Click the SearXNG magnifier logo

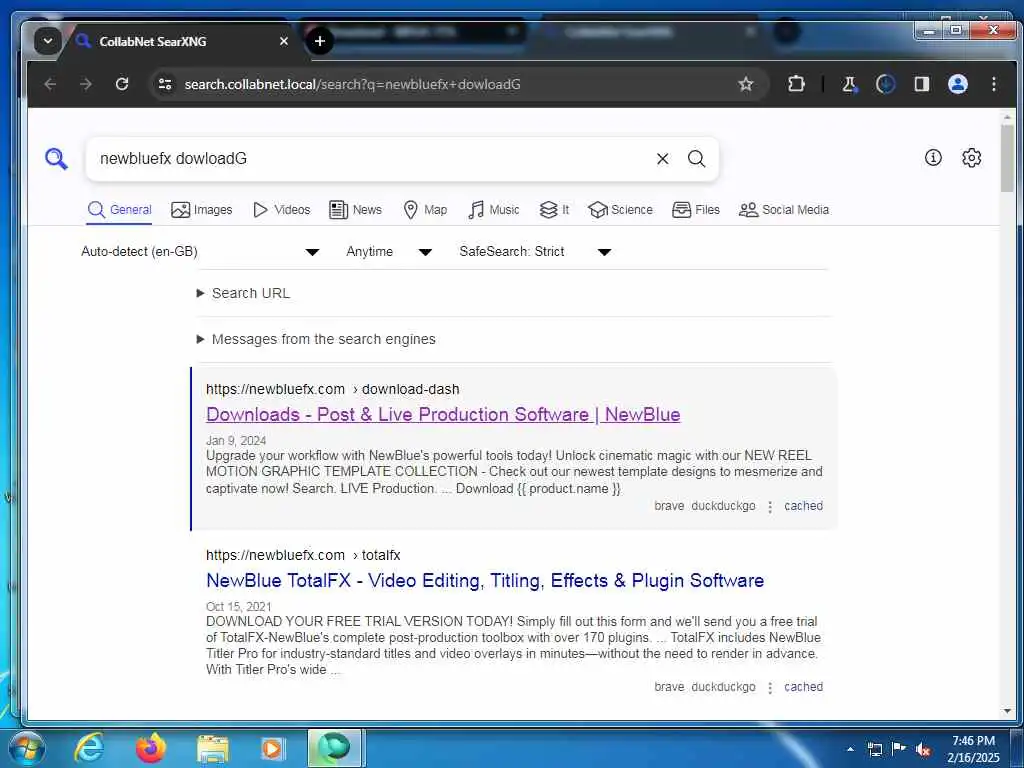[x=56, y=159]
